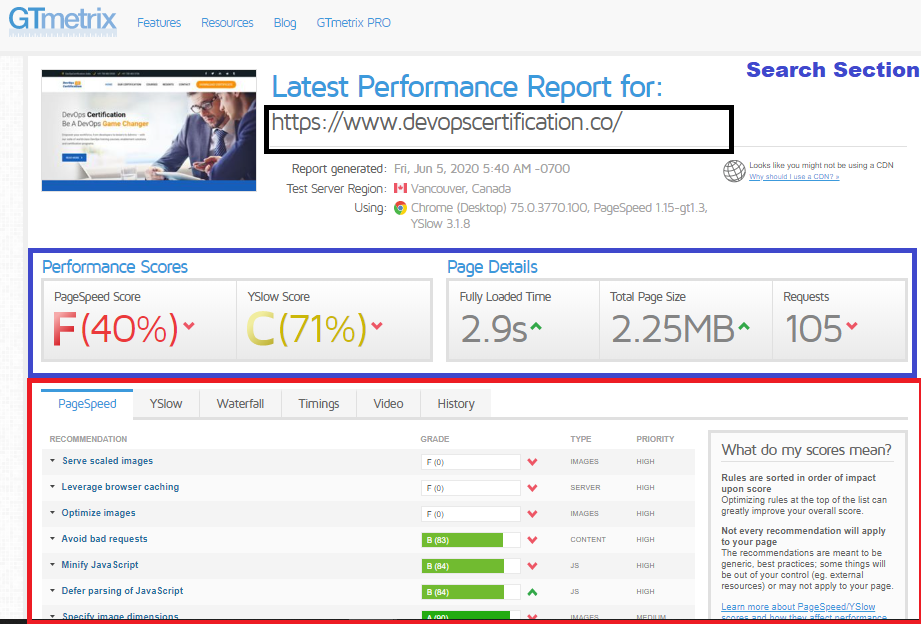Screen dimensions: 921x624
Task: Open 'Why should I use a CDN?' link
Action: [x=794, y=176]
